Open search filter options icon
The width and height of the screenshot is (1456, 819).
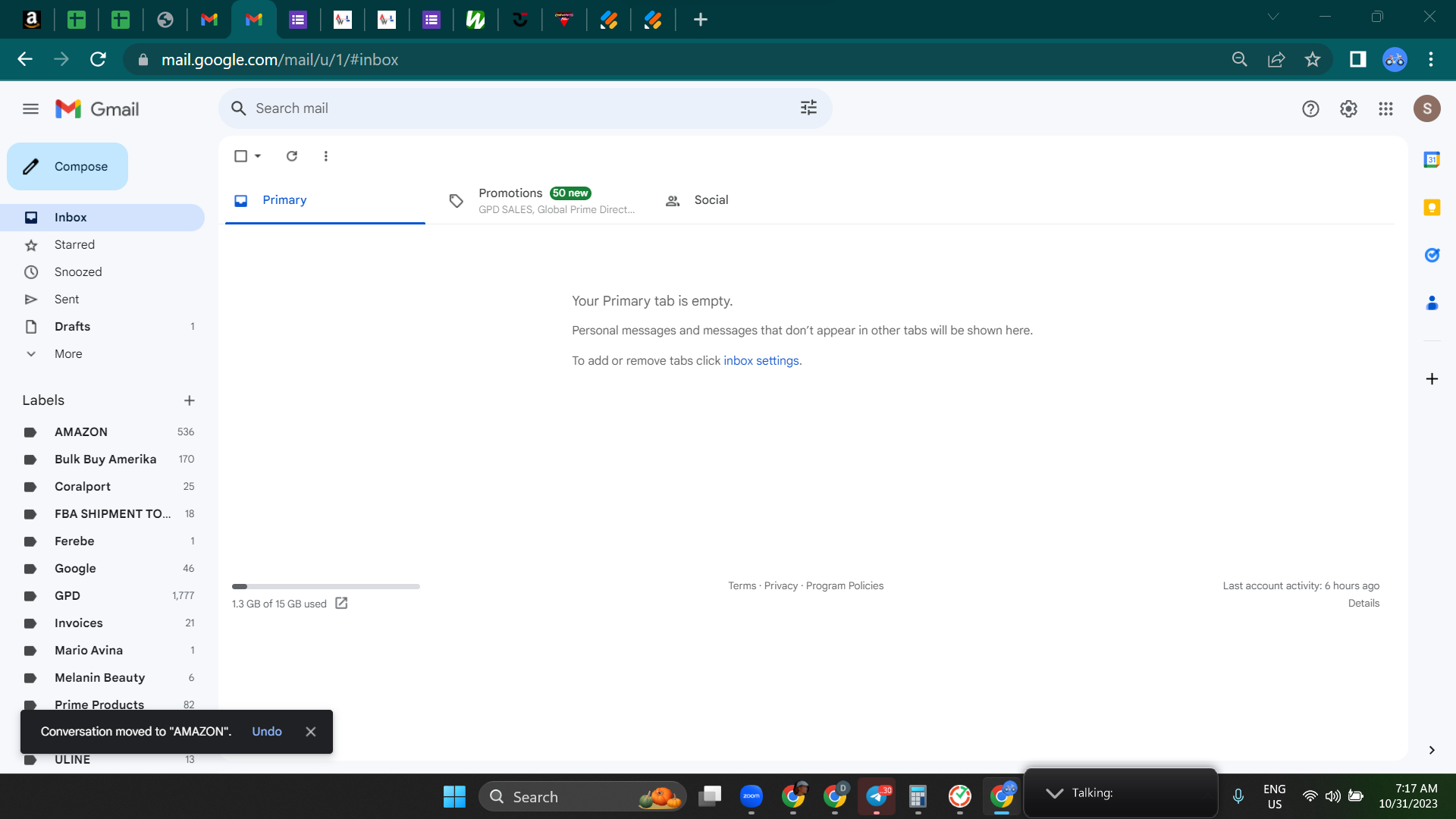[x=808, y=108]
